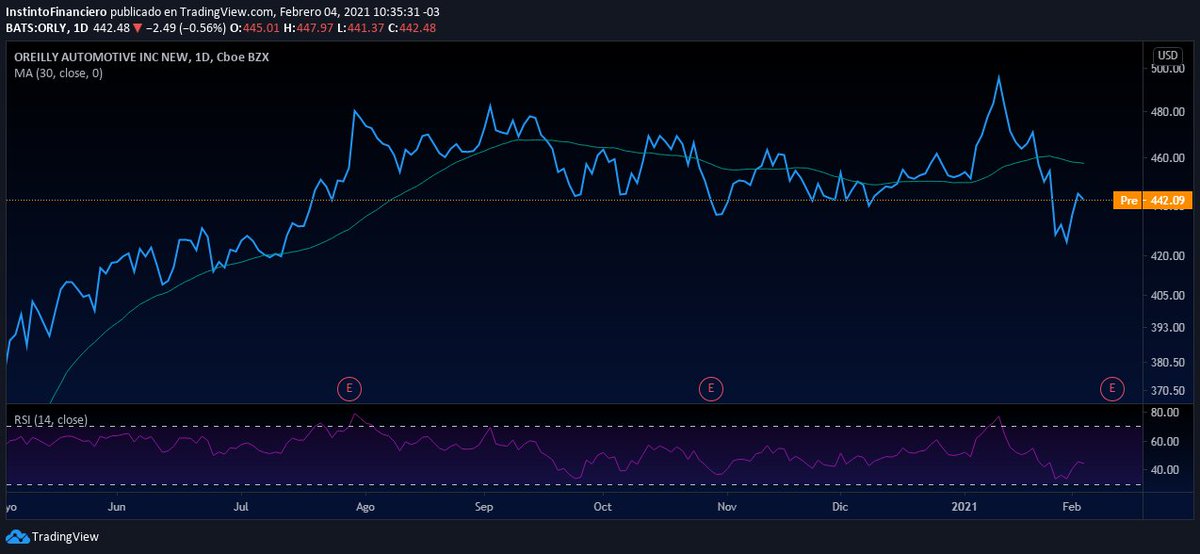Click the open price O:445.01 value
This screenshot has width=1200, height=554.
(254, 27)
